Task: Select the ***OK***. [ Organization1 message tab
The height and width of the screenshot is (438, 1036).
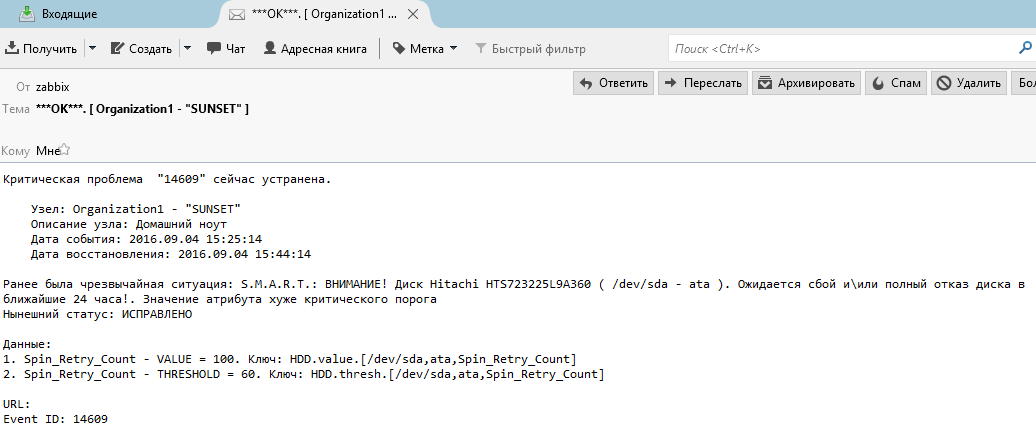Action: tap(325, 14)
